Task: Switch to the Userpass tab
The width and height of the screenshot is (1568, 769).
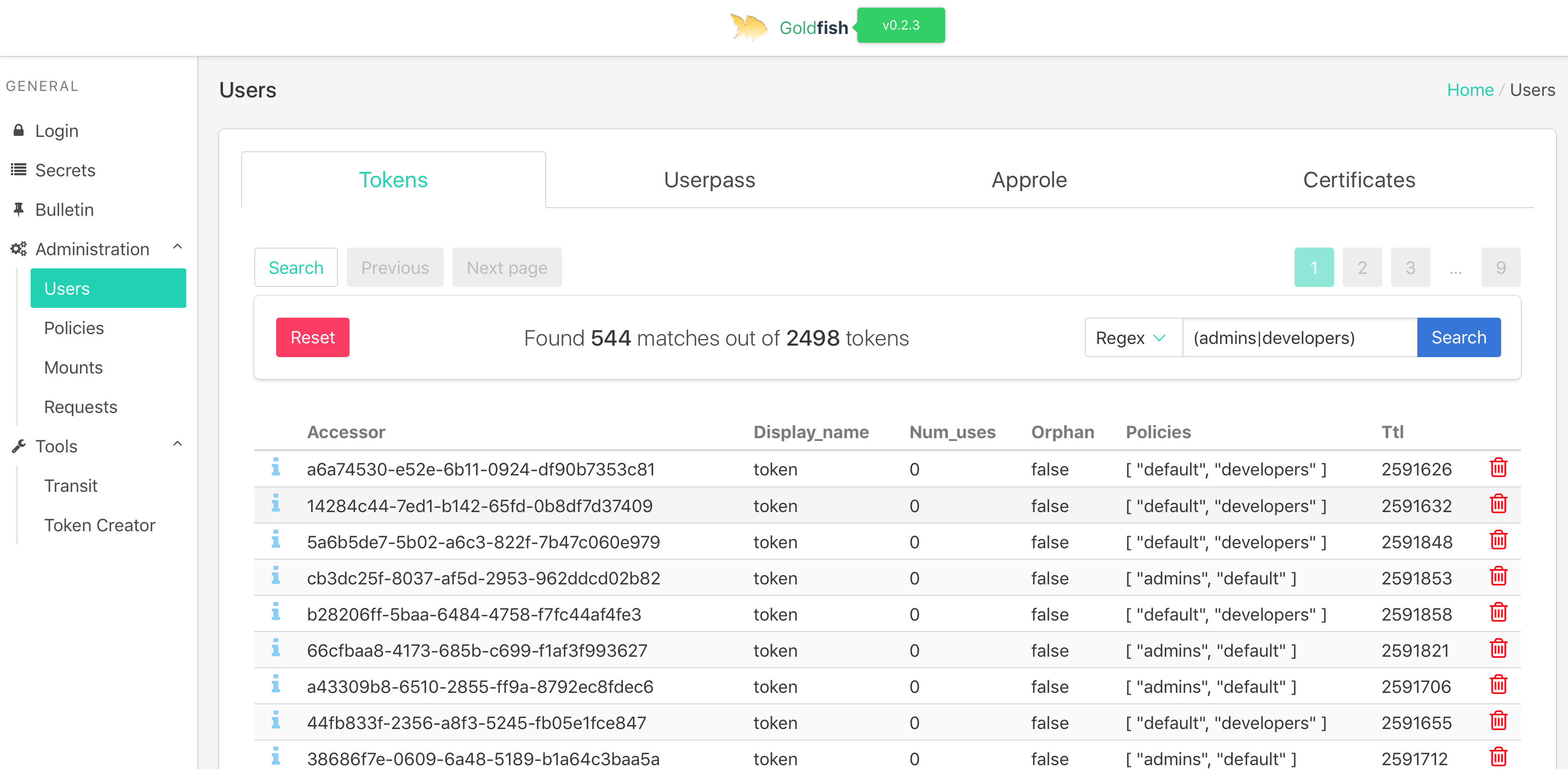Action: [709, 180]
